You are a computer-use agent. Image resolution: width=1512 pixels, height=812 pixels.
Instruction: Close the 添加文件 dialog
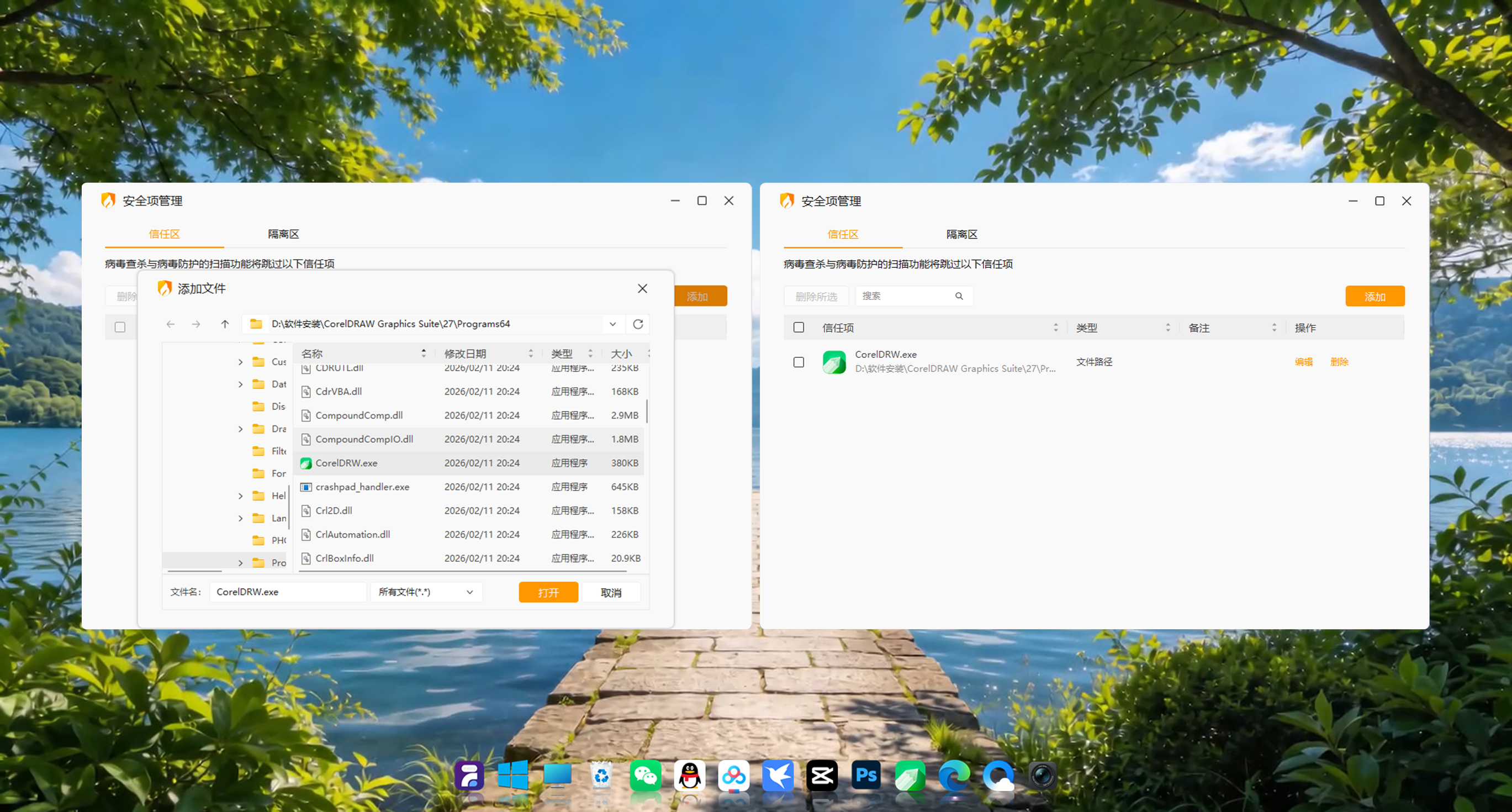(643, 288)
